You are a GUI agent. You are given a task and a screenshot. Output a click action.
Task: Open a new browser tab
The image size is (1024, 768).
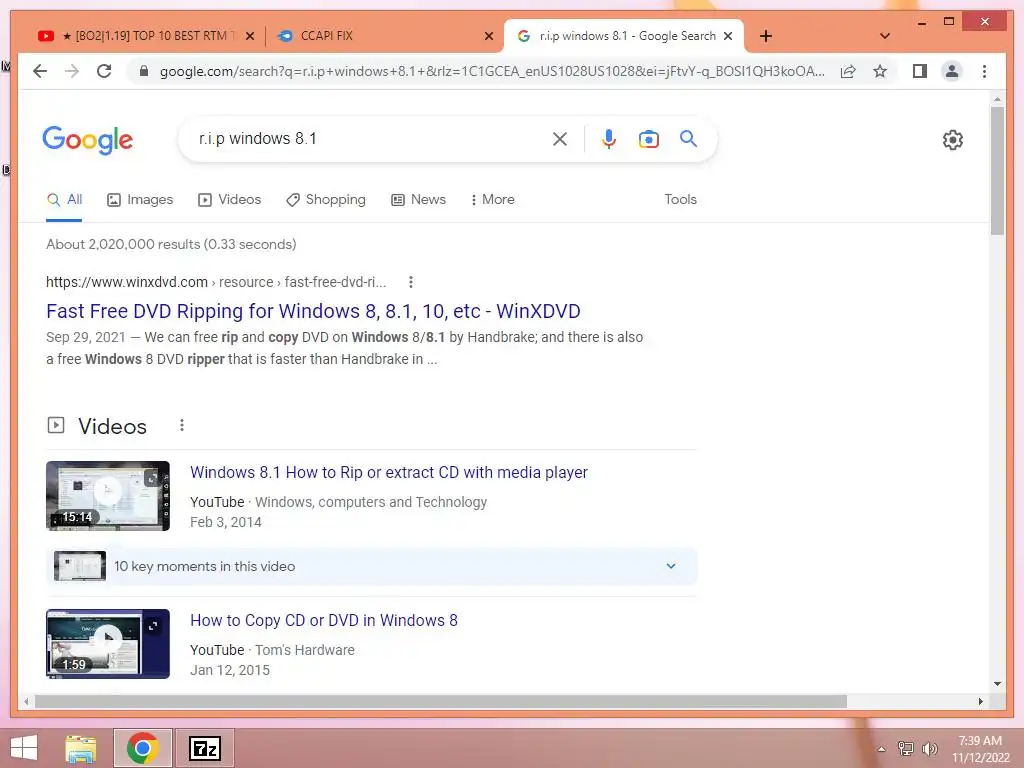pyautogui.click(x=766, y=36)
